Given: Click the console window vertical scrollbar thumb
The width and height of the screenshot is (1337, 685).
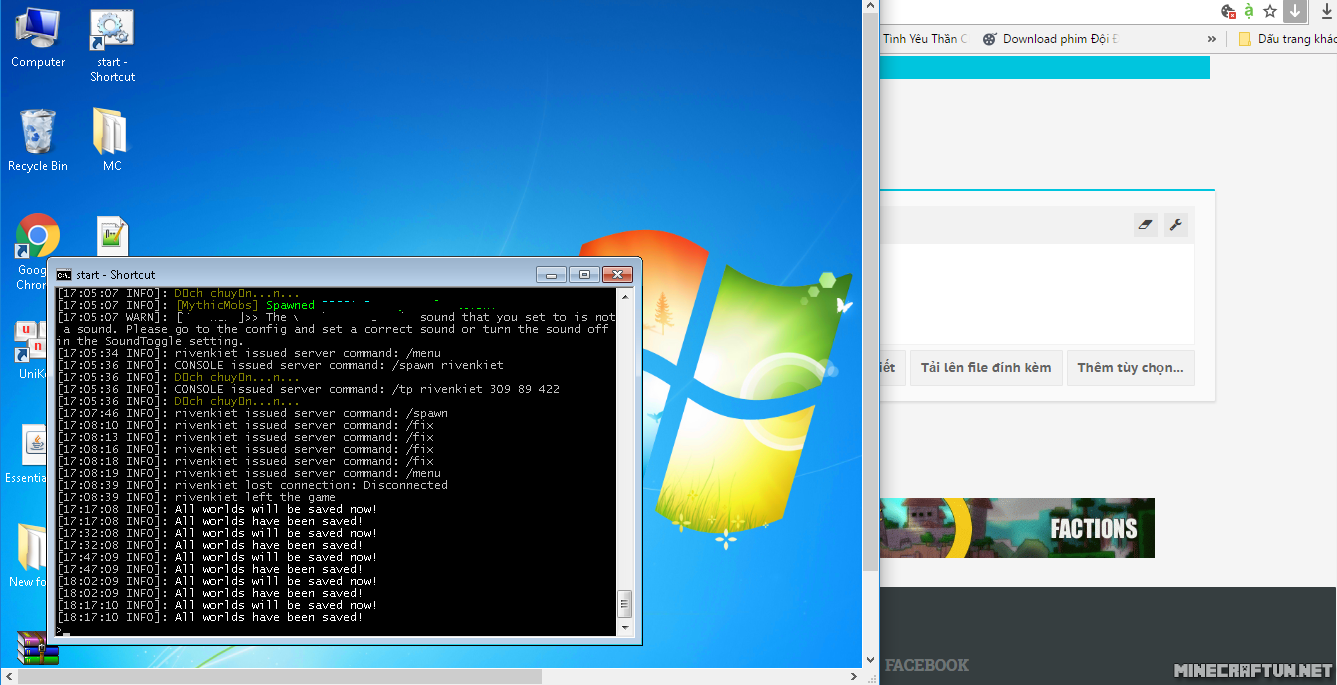Looking at the screenshot, I should point(625,603).
